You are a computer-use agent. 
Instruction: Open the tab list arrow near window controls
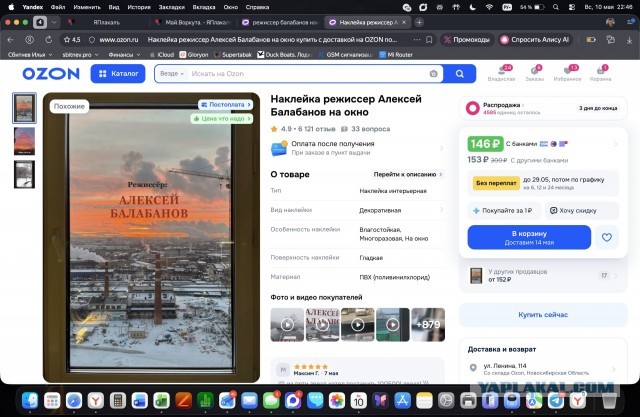53,22
